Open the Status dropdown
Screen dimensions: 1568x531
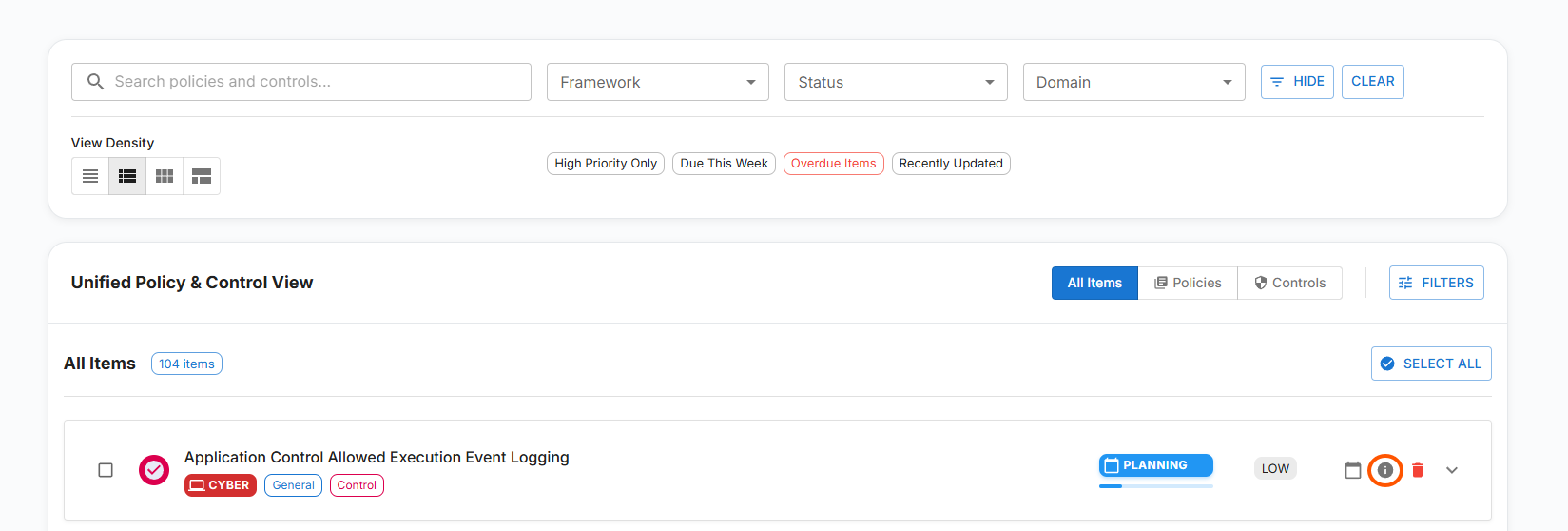pyautogui.click(x=895, y=82)
